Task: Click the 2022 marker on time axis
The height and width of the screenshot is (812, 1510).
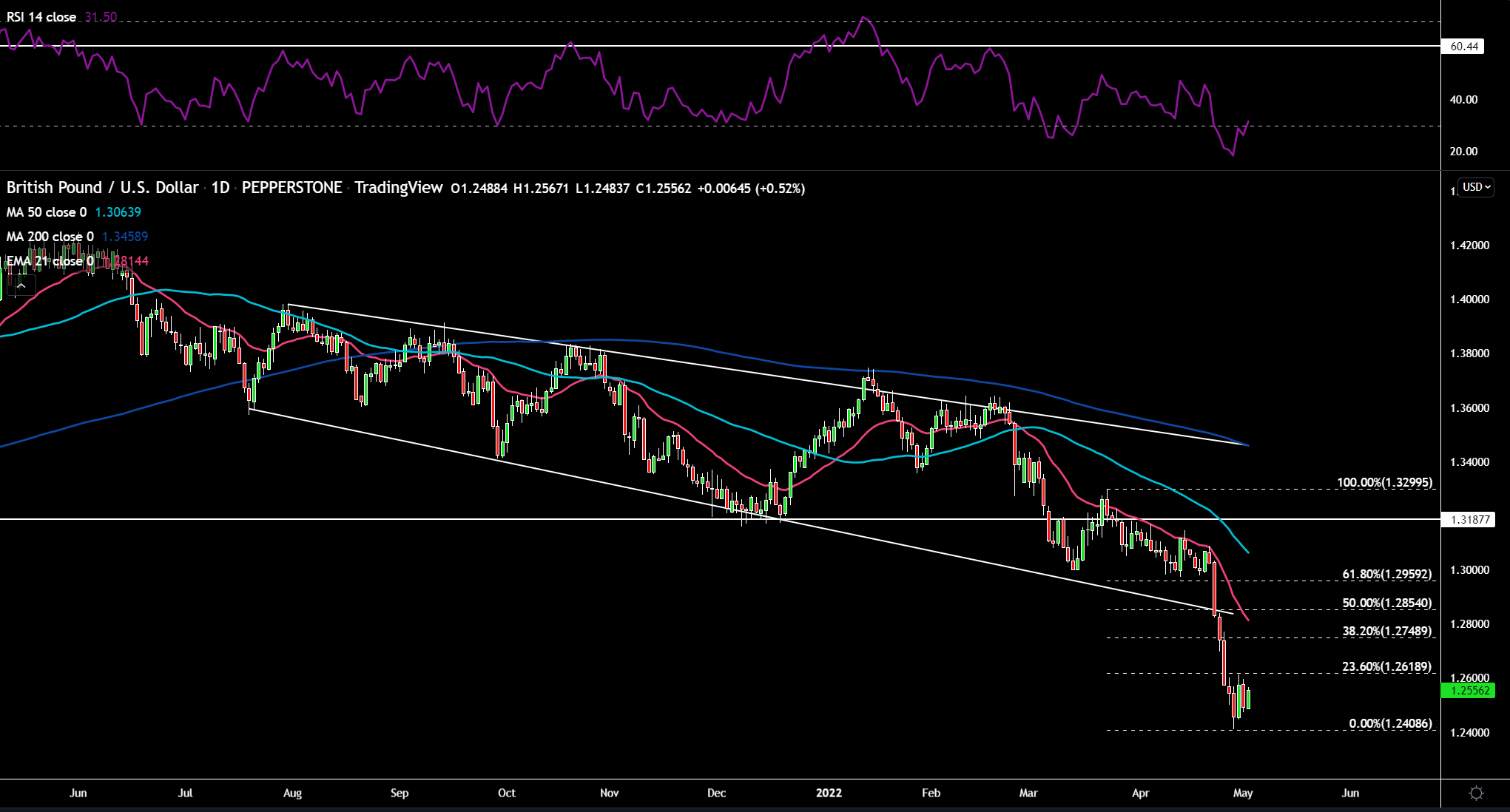Action: [829, 793]
